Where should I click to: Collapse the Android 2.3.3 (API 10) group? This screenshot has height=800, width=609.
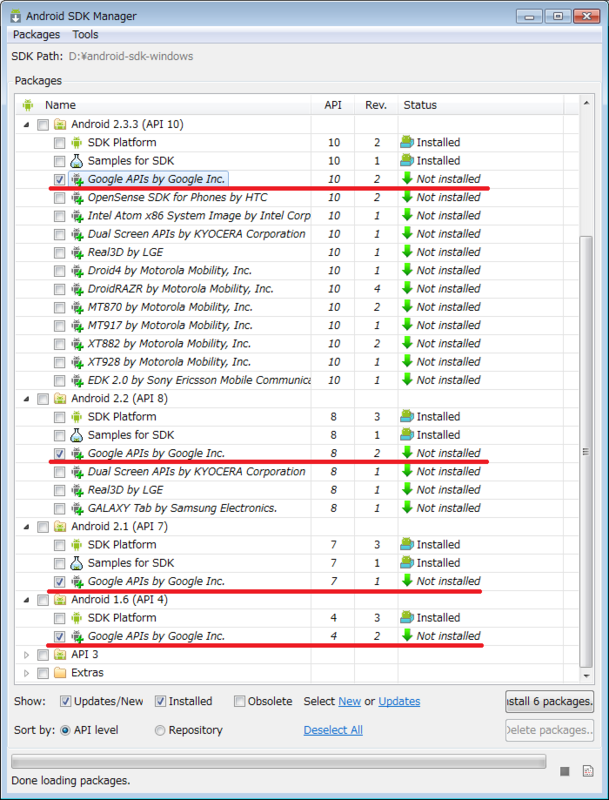(27, 124)
